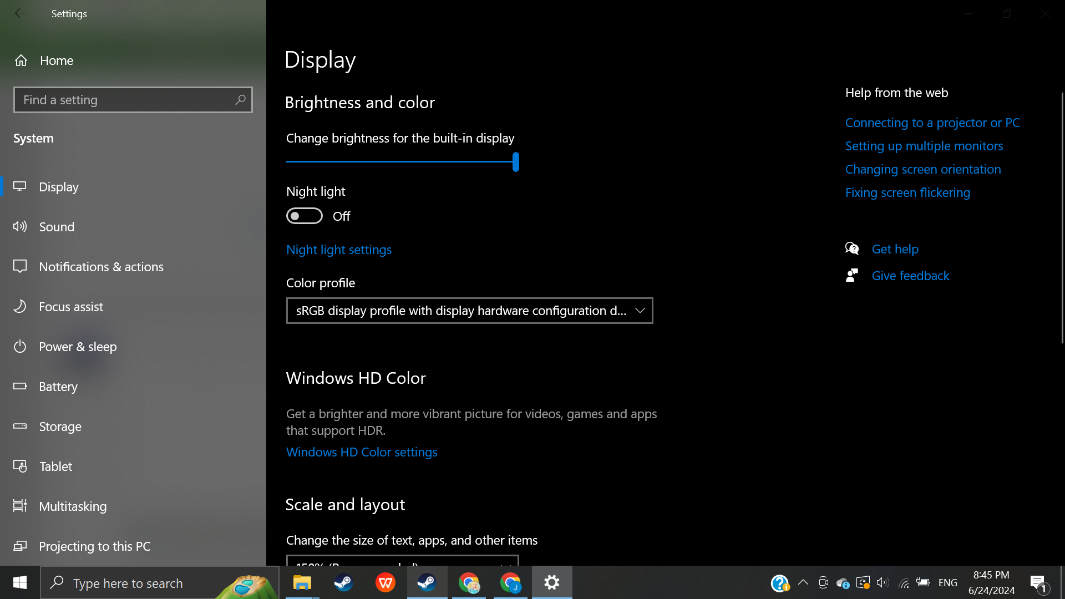Viewport: 1065px width, 599px height.
Task: Click the back arrow in Settings
Action: (x=18, y=14)
